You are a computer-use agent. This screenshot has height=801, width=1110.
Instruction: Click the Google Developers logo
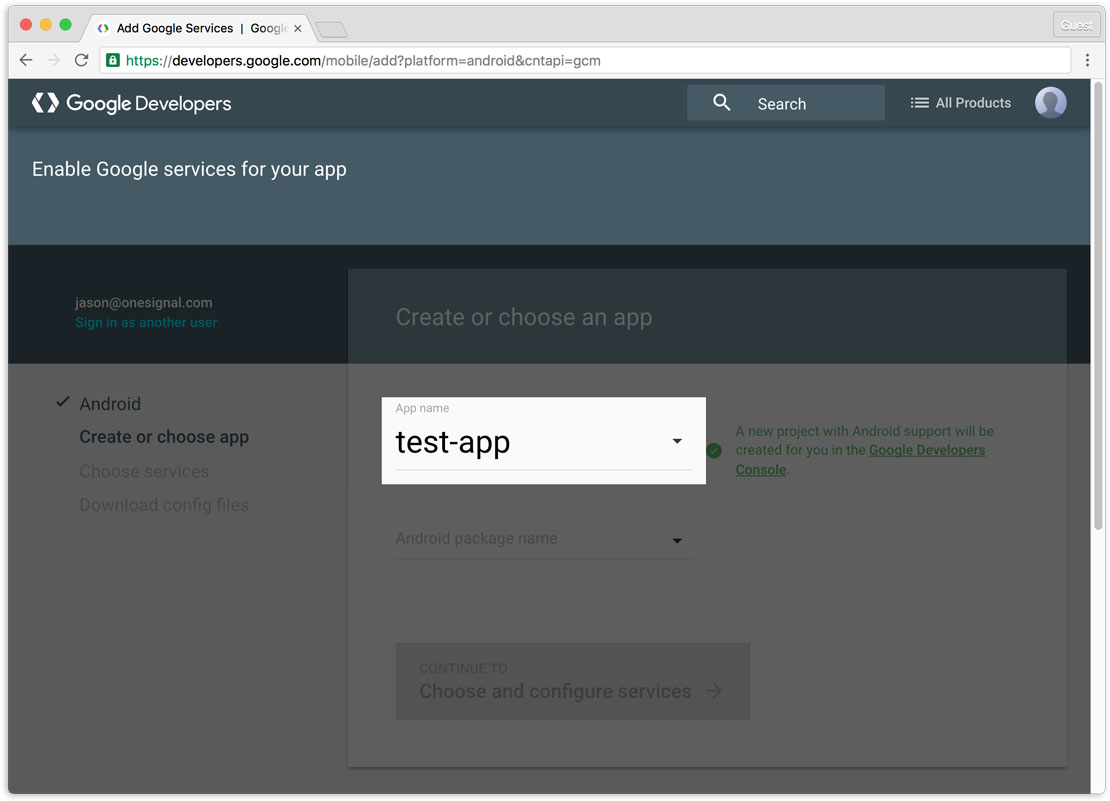132,103
